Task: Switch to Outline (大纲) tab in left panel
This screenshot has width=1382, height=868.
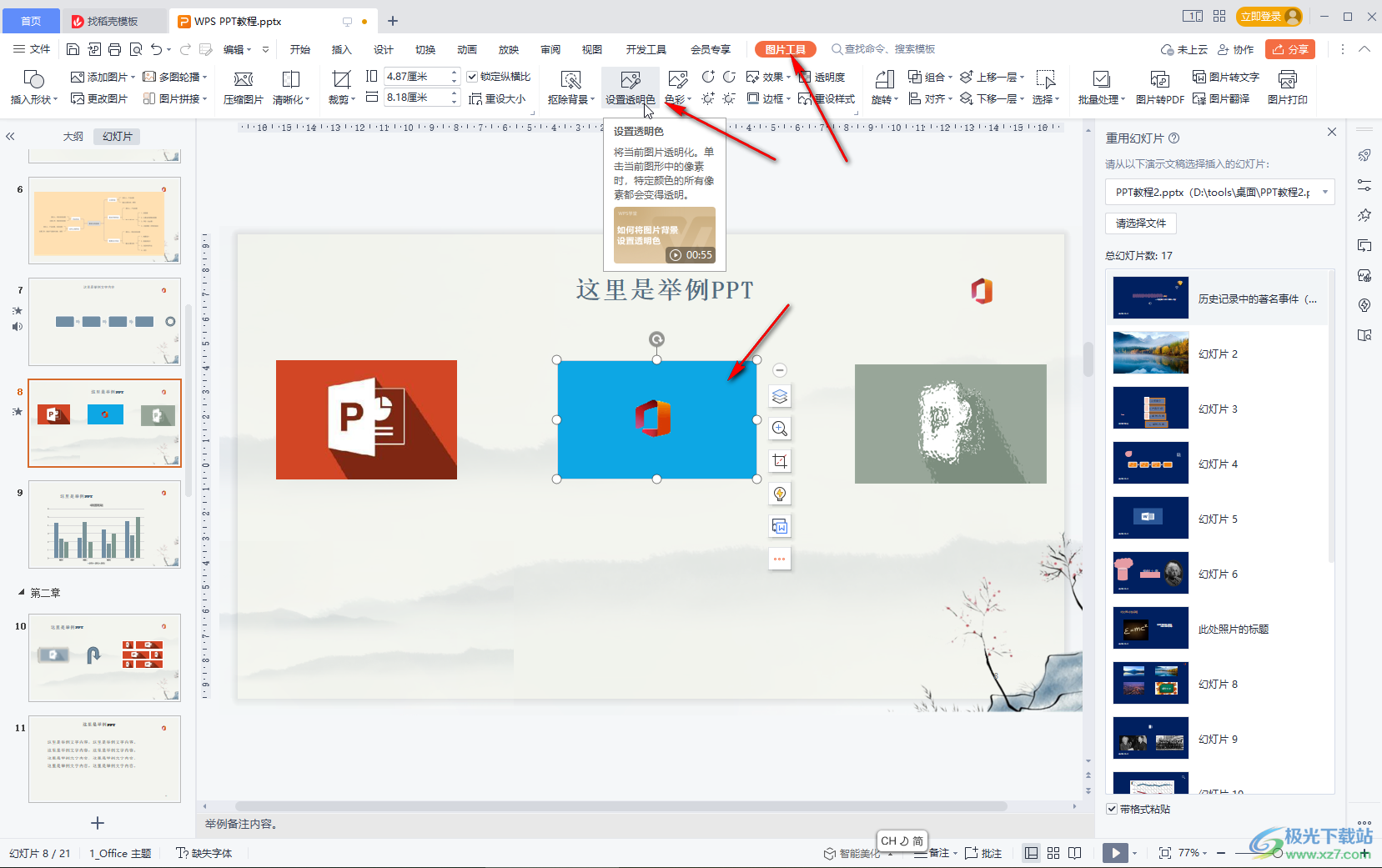Action: 73,136
